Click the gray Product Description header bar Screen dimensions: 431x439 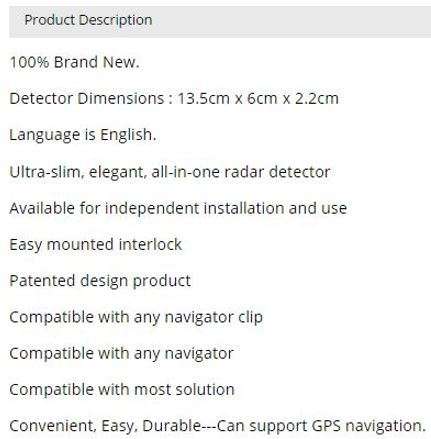coord(220,22)
